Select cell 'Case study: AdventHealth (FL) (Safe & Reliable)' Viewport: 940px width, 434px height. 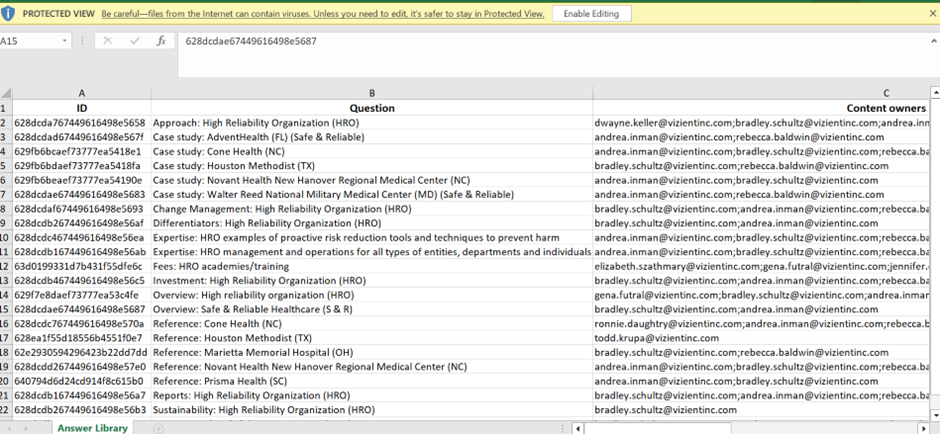coord(372,137)
